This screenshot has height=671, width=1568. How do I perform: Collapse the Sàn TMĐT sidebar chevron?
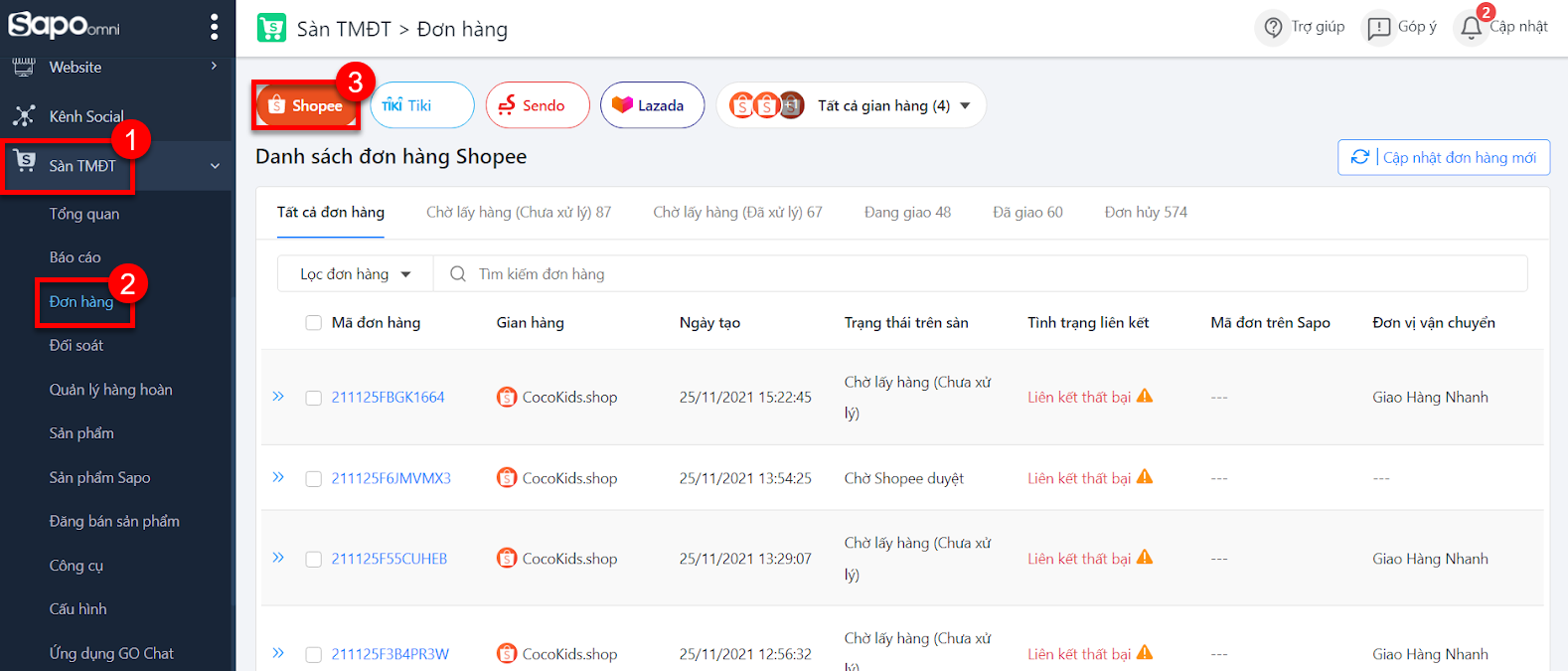[215, 166]
